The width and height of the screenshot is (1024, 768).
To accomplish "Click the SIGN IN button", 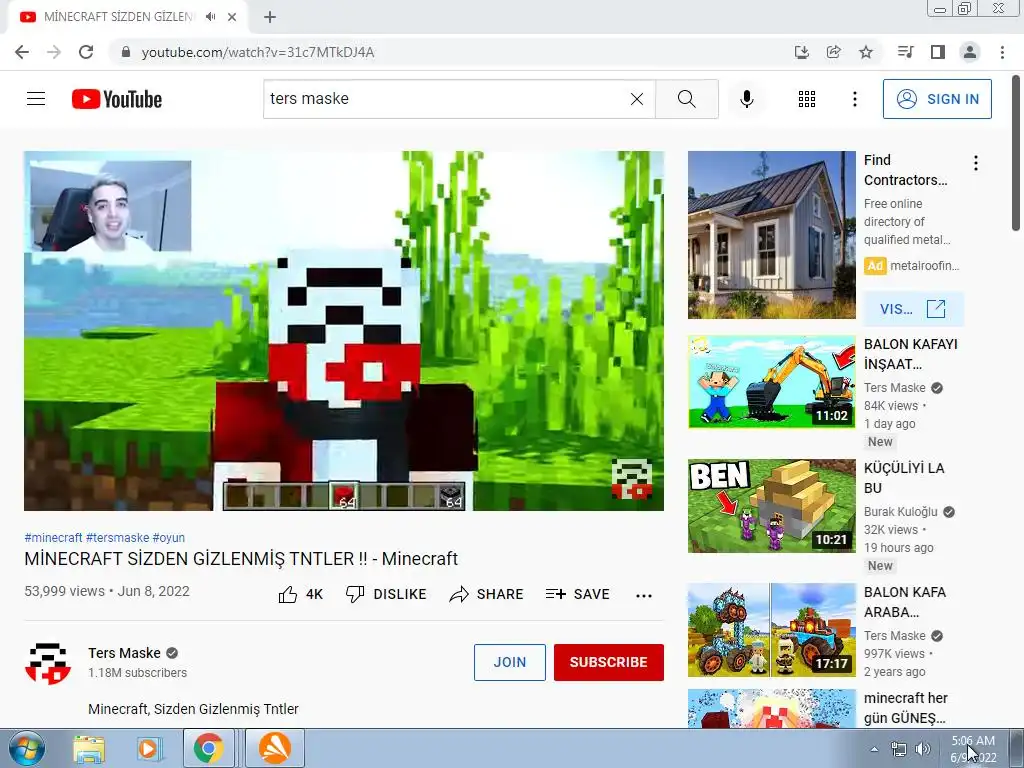I will (936, 99).
